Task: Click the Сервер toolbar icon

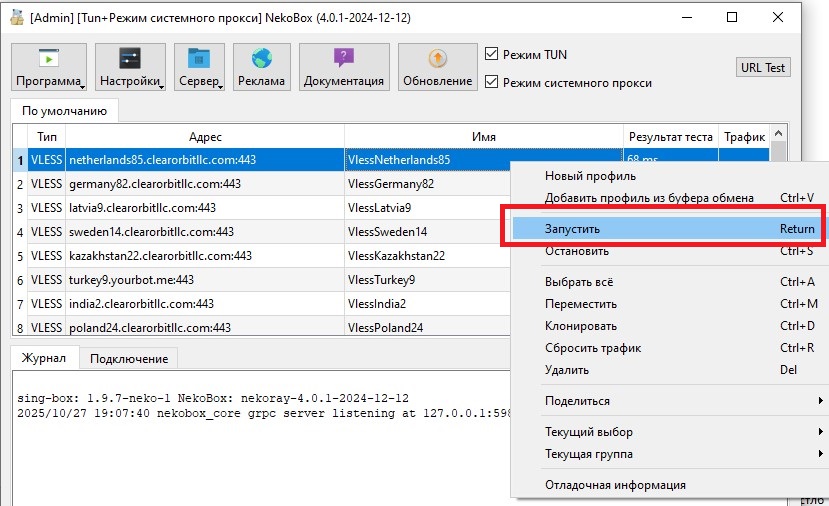Action: 198,59
